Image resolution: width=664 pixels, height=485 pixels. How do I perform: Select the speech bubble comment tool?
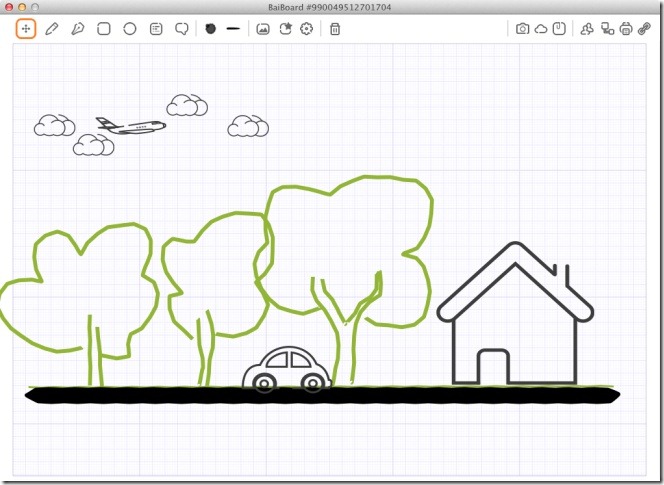[x=182, y=29]
